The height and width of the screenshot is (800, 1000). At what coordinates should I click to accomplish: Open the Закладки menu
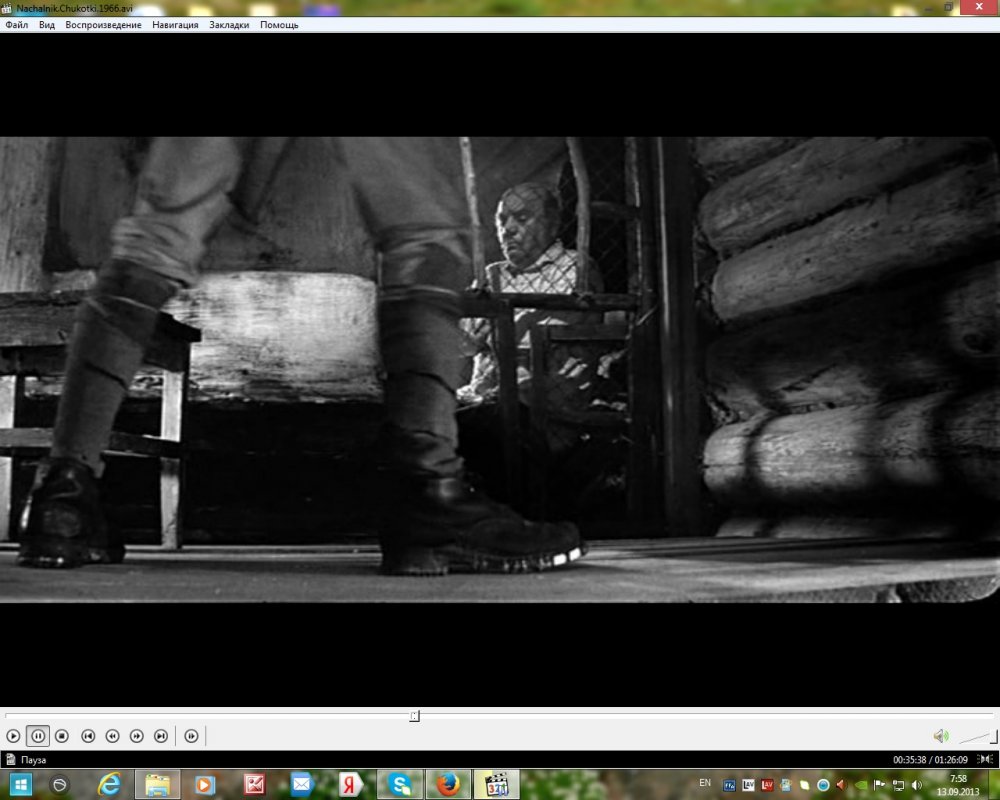pos(229,25)
